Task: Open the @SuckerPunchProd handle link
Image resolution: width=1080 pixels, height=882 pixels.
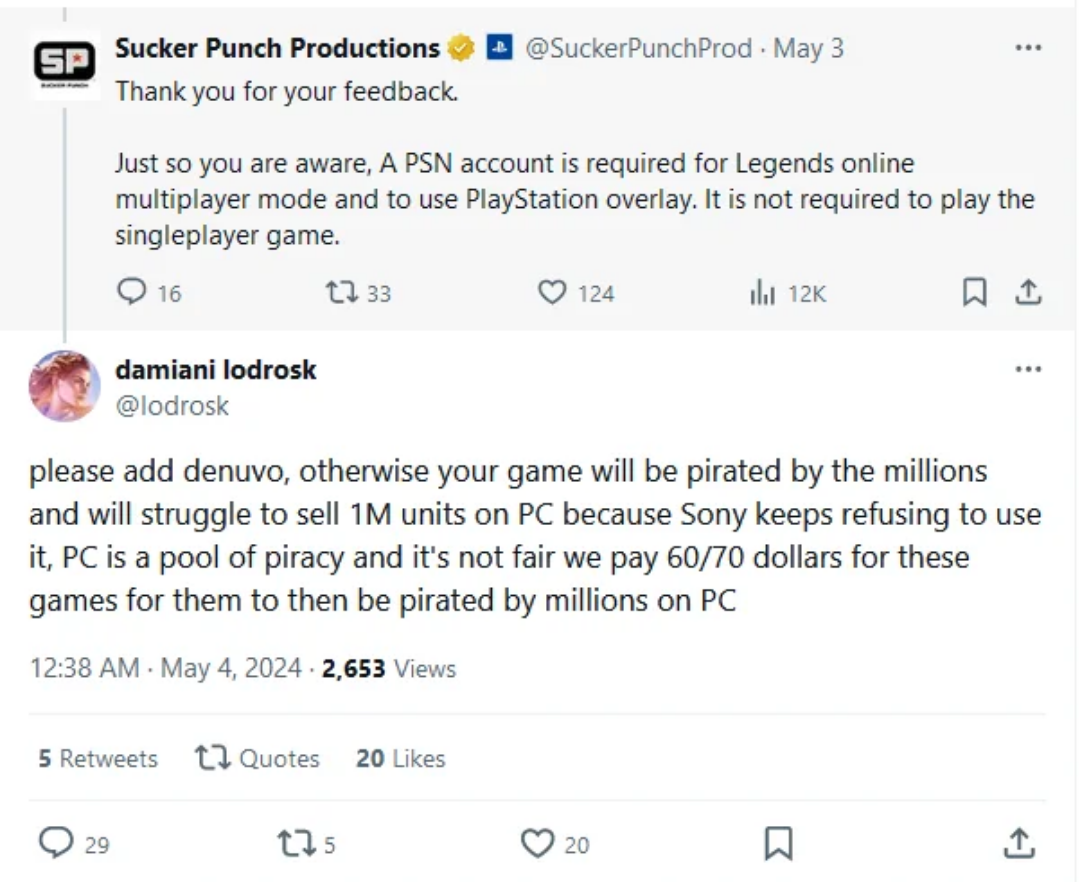Action: click(638, 48)
